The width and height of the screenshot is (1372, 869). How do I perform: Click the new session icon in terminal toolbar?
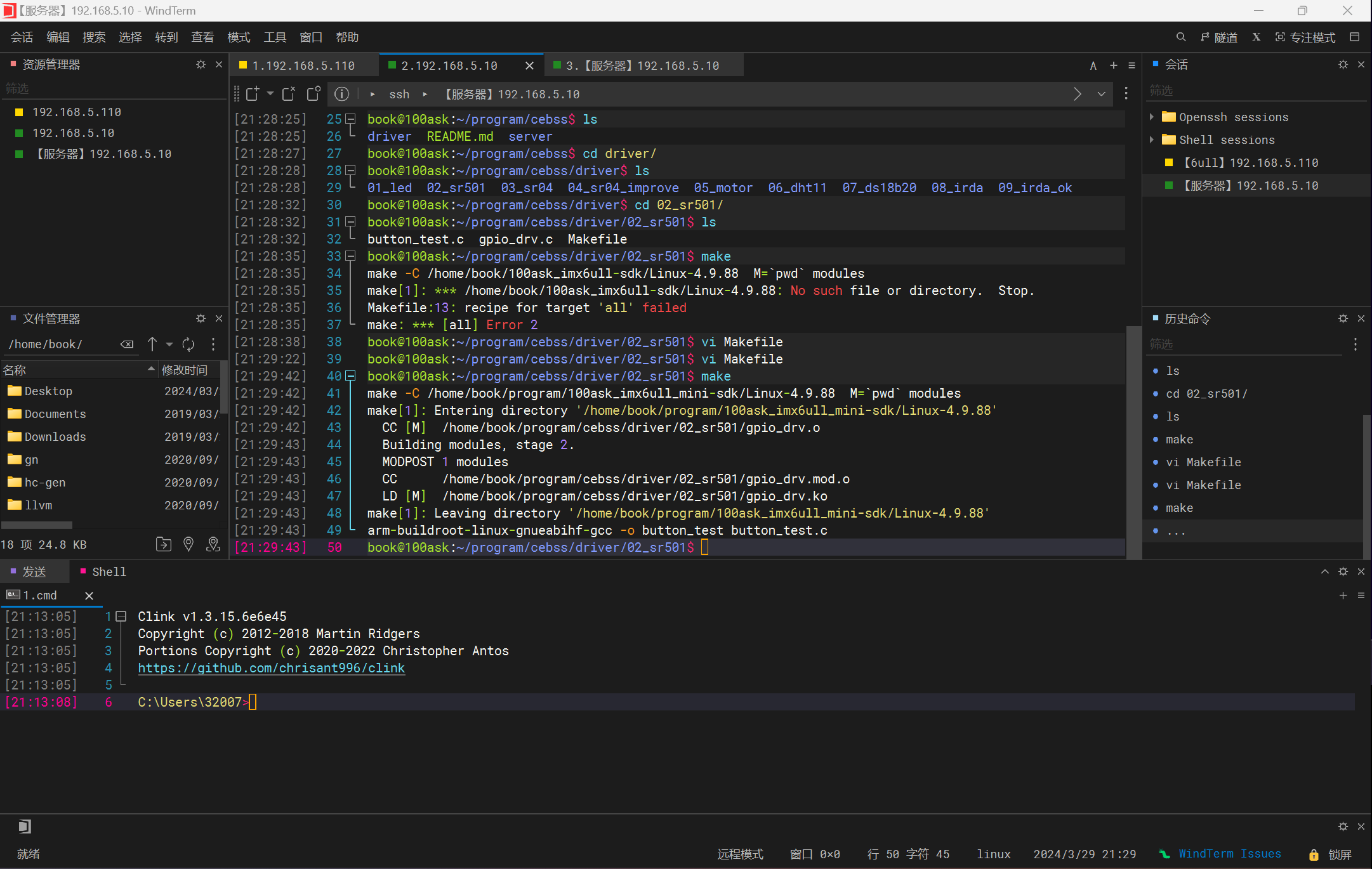253,94
